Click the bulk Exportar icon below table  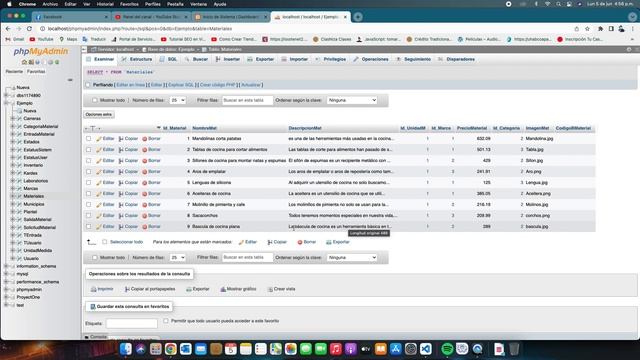(329, 242)
